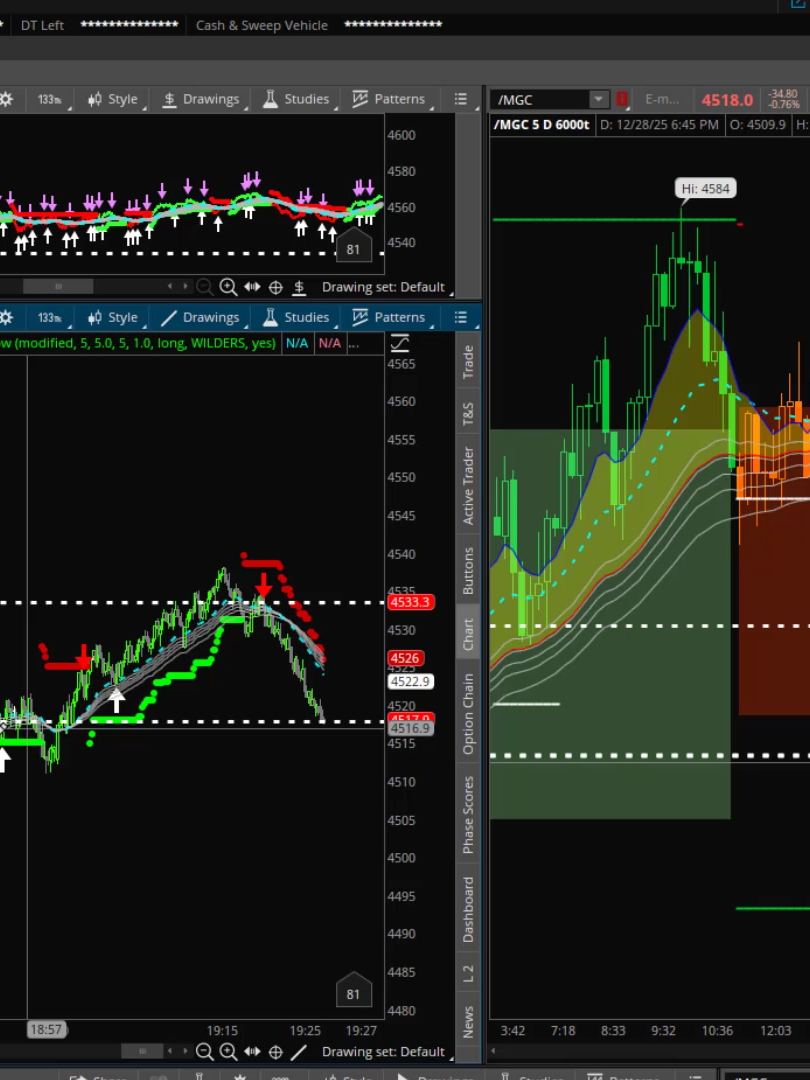This screenshot has height=1080, width=810.
Task: Open the 133tk aggregation selector in upper chart
Action: (50, 99)
